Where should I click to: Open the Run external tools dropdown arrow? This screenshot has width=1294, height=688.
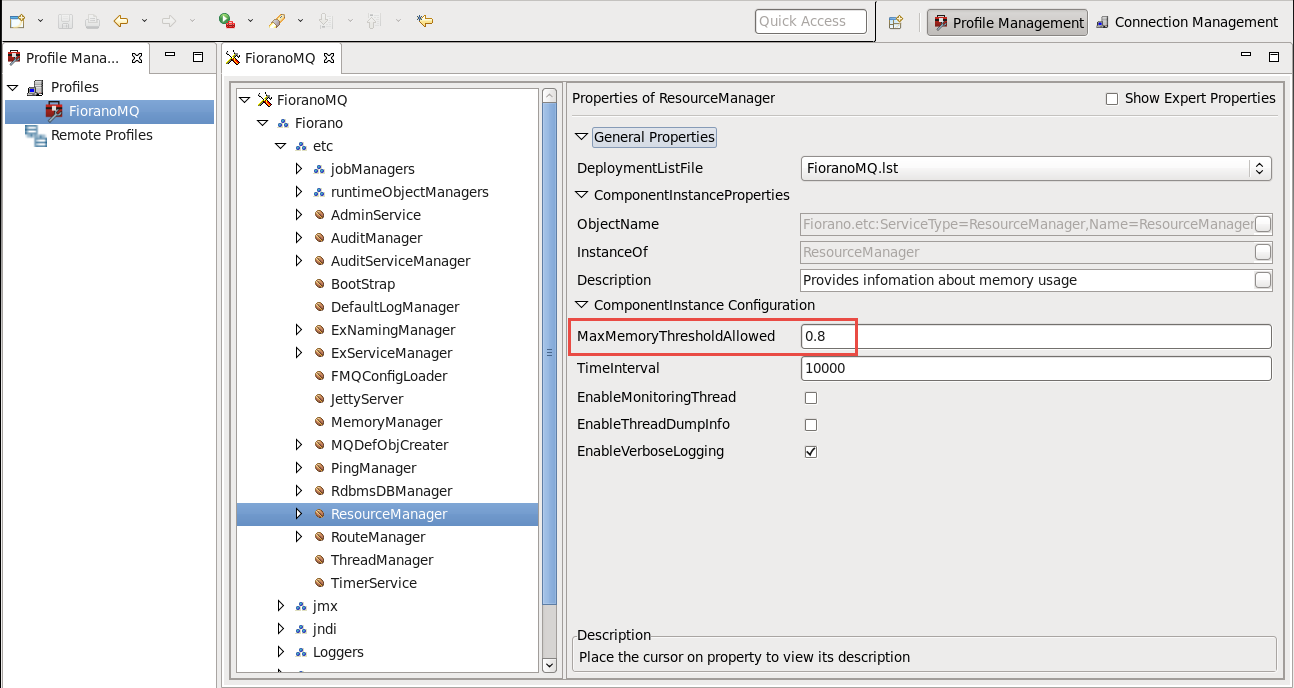coord(250,20)
